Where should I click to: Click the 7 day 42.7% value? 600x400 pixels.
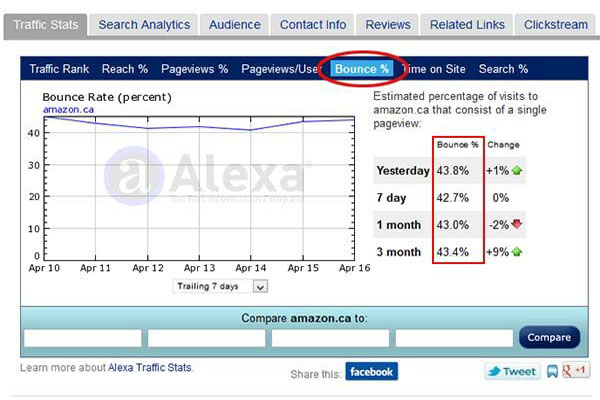pos(453,198)
